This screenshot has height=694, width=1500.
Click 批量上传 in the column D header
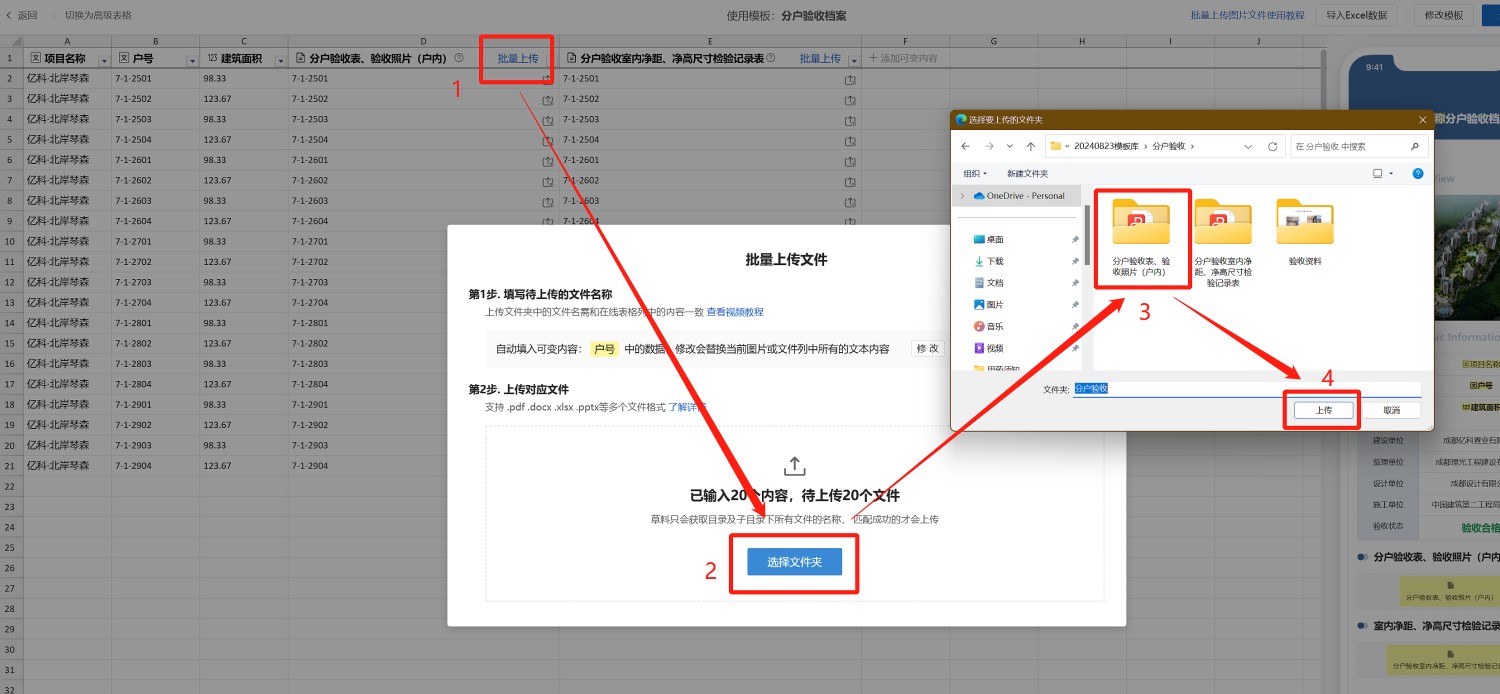[516, 58]
